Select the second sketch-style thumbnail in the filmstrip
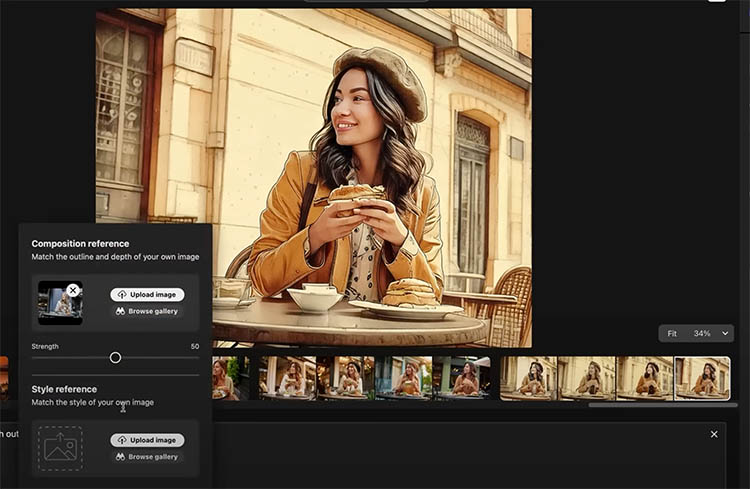This screenshot has height=489, width=750. click(x=586, y=378)
